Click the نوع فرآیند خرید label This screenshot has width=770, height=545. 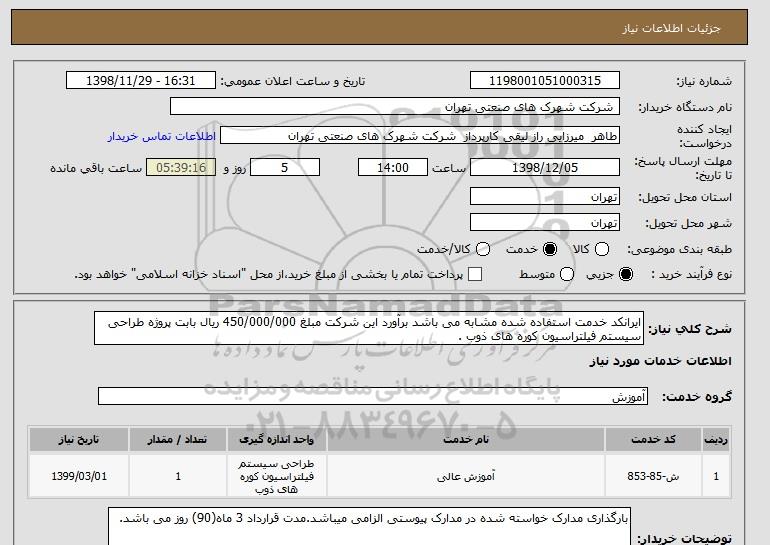691,274
